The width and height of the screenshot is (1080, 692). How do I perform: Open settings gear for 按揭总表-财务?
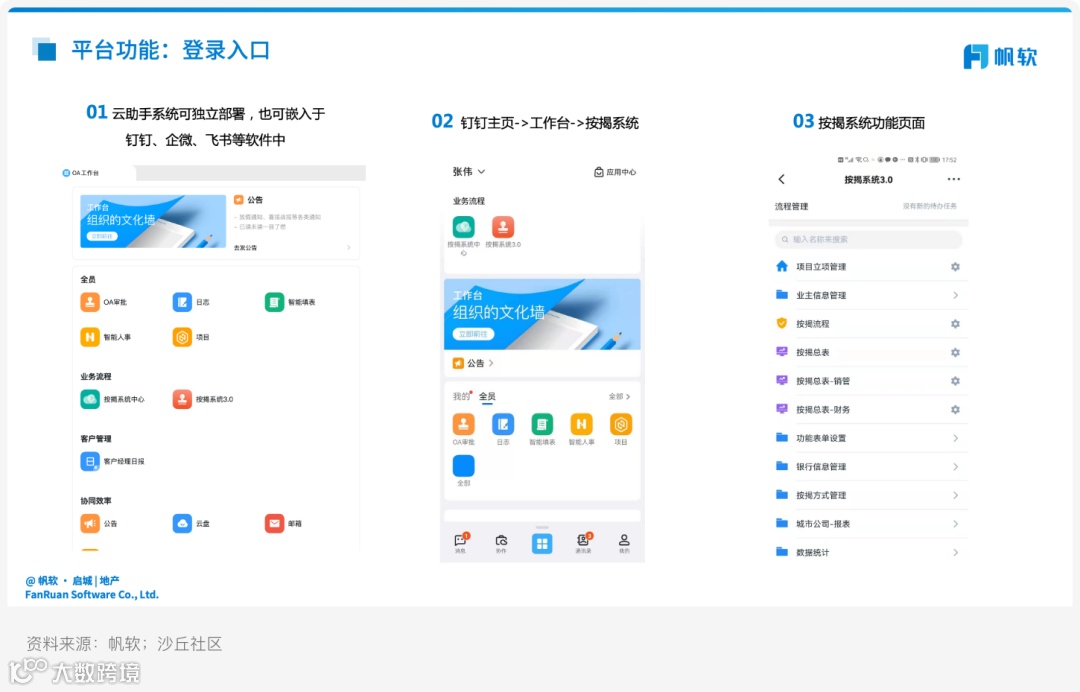955,410
